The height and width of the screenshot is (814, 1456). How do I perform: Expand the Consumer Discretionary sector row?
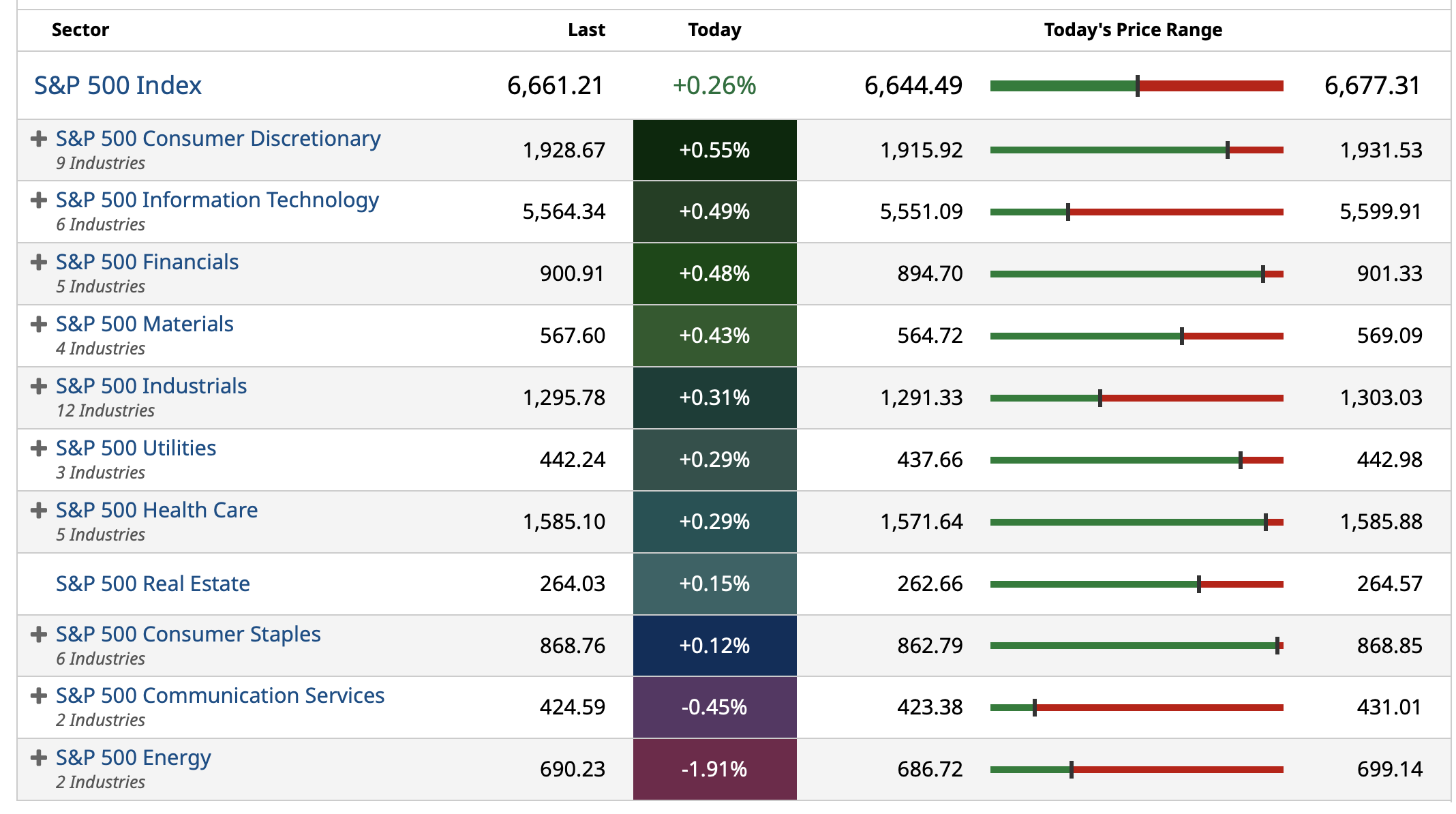[39, 139]
